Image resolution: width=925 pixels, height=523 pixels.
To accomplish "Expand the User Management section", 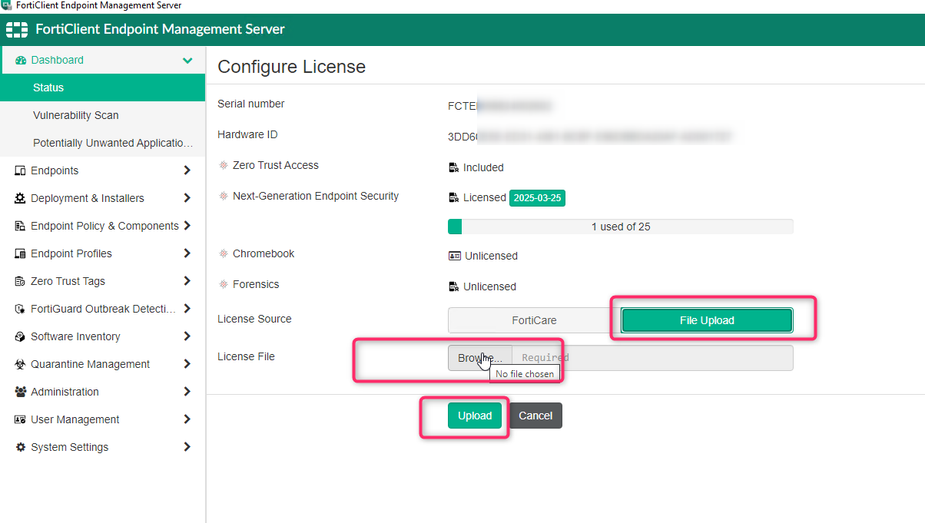I will (x=187, y=420).
